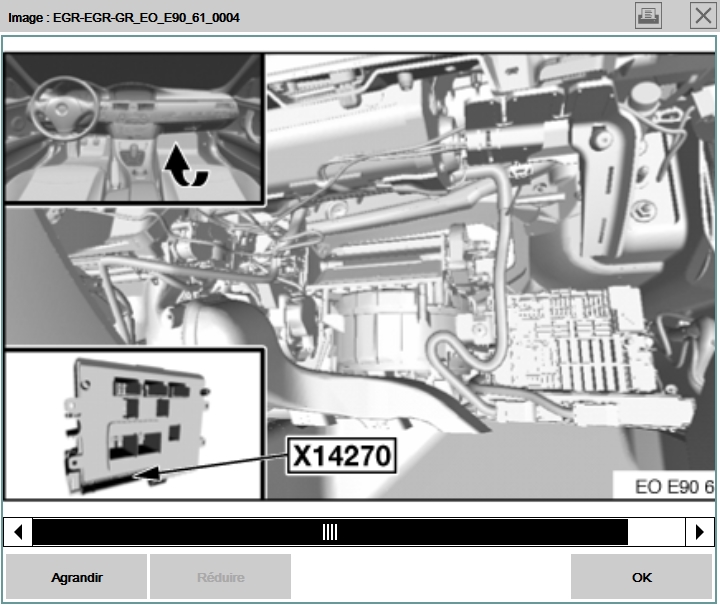This screenshot has width=720, height=605.
Task: Click the EO E90 caption text
Action: [x=674, y=487]
